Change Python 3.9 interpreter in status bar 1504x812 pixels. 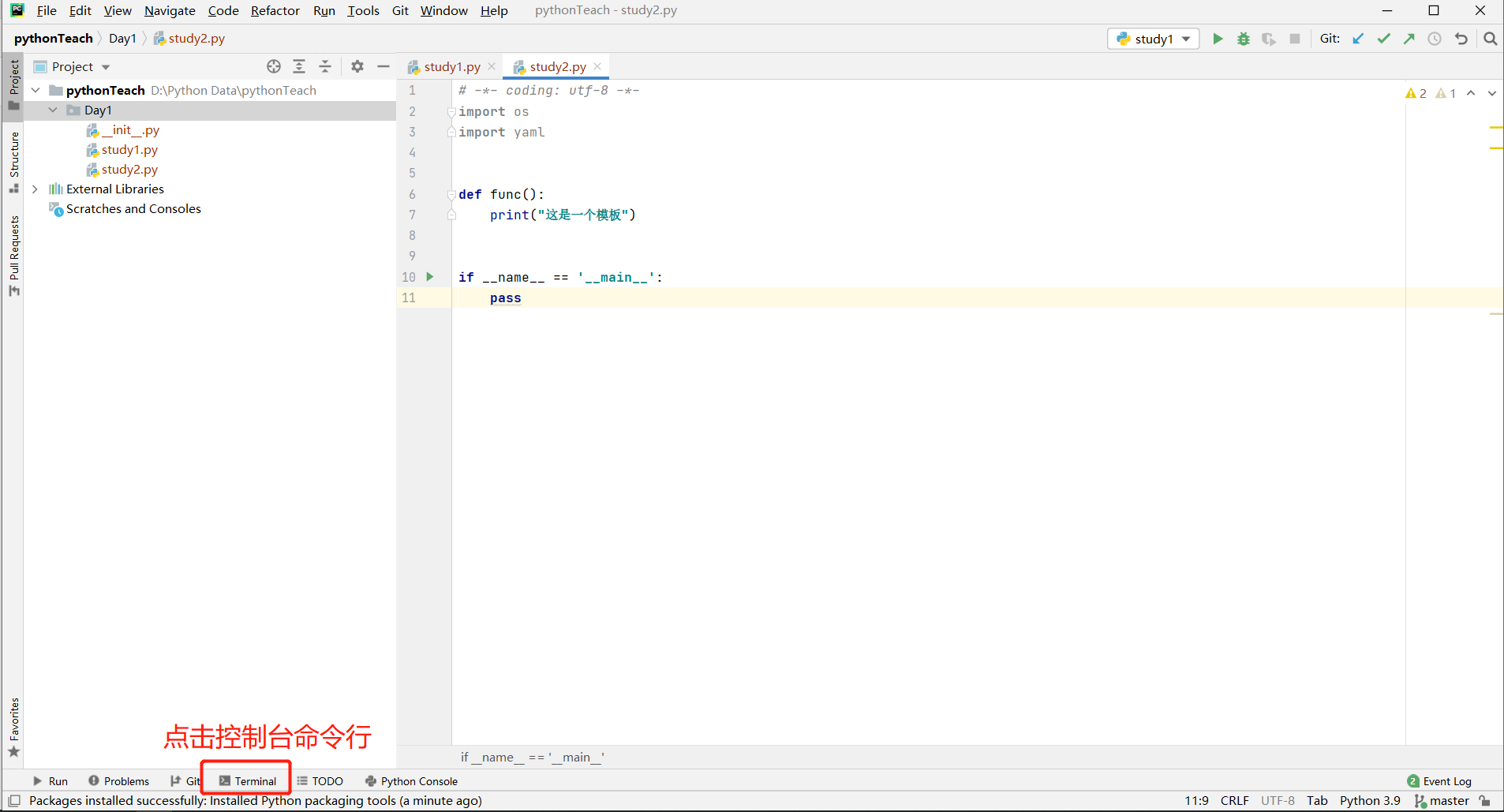click(x=1370, y=801)
